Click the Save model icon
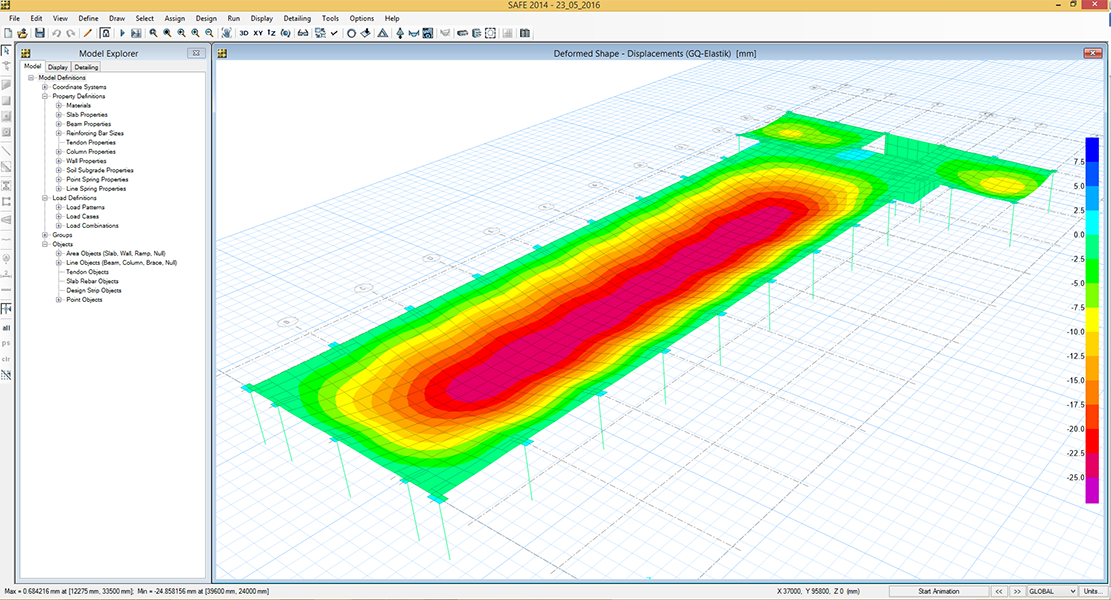 coord(39,33)
